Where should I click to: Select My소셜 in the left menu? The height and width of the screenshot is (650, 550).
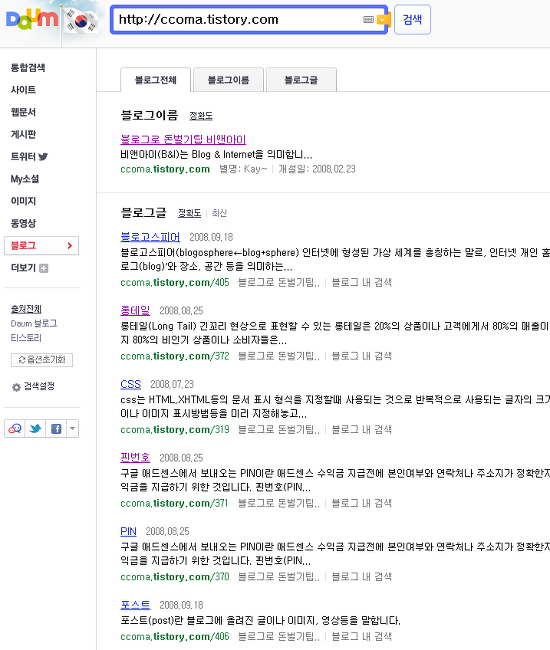coord(25,179)
